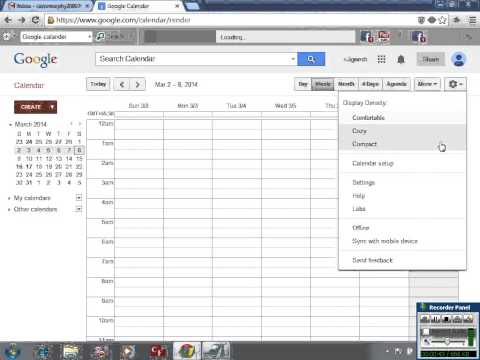
Task: Go to next week arrow
Action: coord(137,84)
